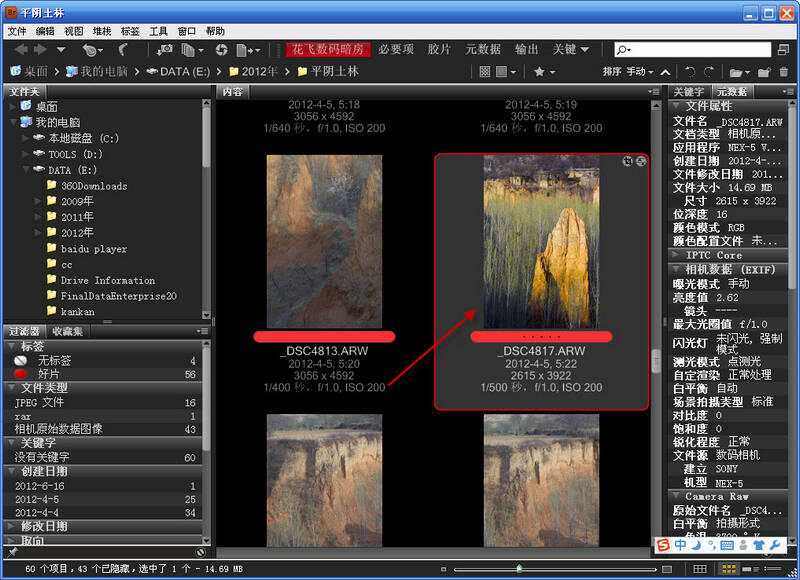Click larger thumbnail size icon
The width and height of the screenshot is (800, 580).
(x=667, y=569)
